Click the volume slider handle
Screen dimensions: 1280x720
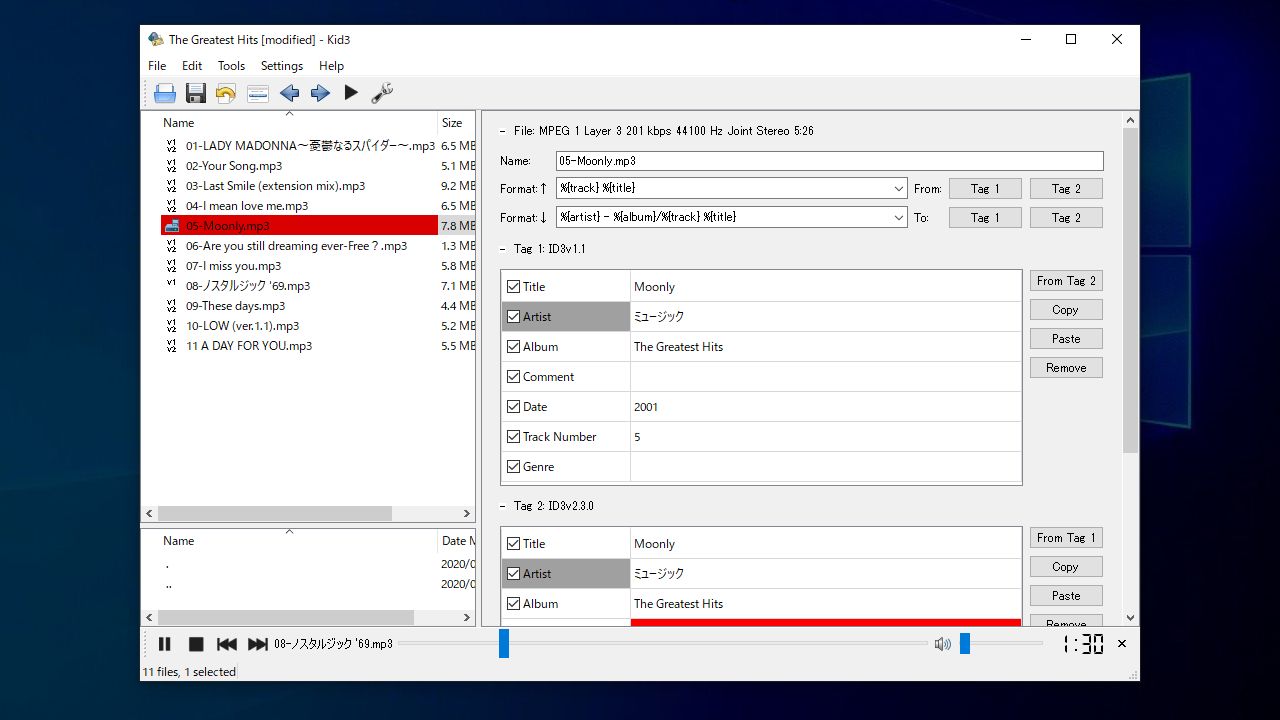coord(965,643)
